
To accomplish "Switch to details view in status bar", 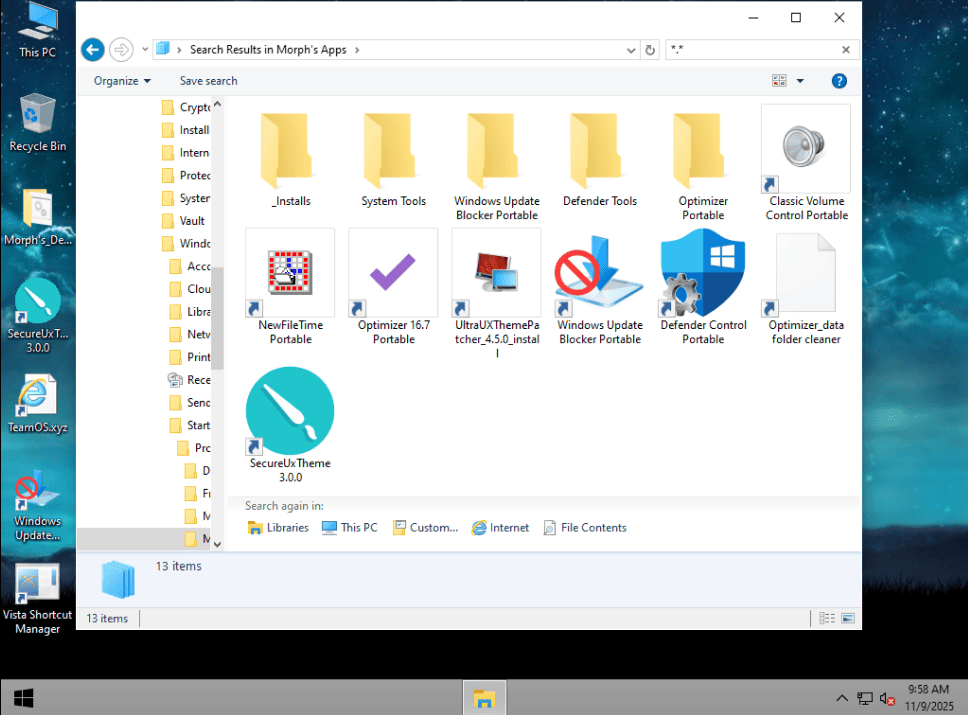I will point(827,618).
